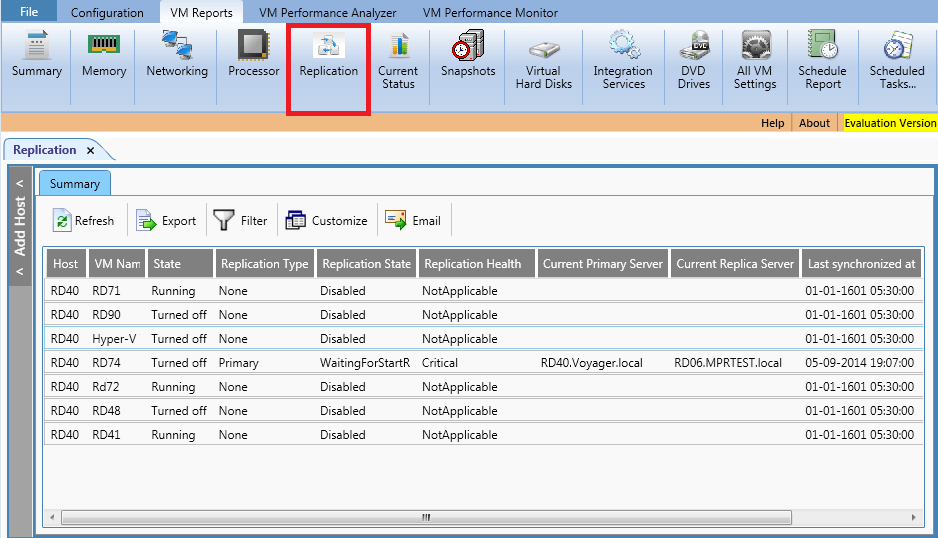
Task: Expand the Add Host side panel
Action: click(20, 227)
